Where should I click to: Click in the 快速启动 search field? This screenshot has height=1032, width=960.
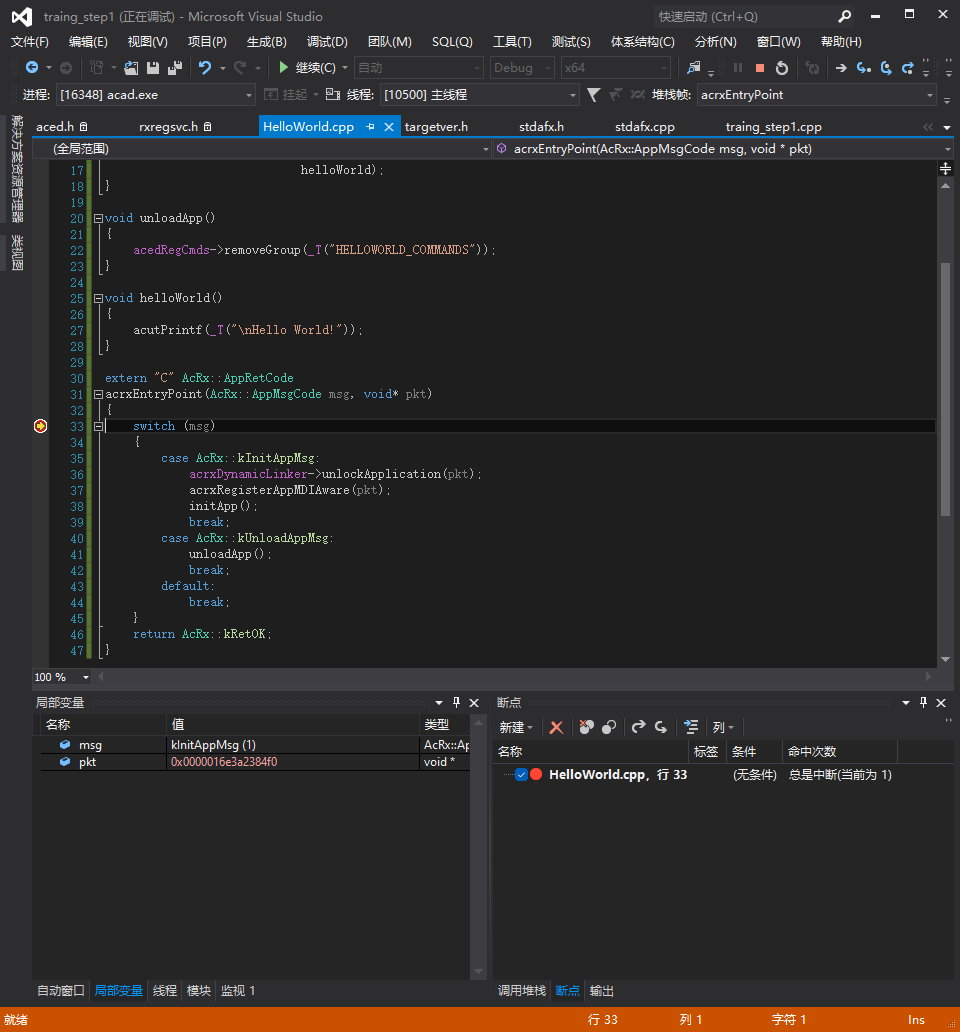740,17
